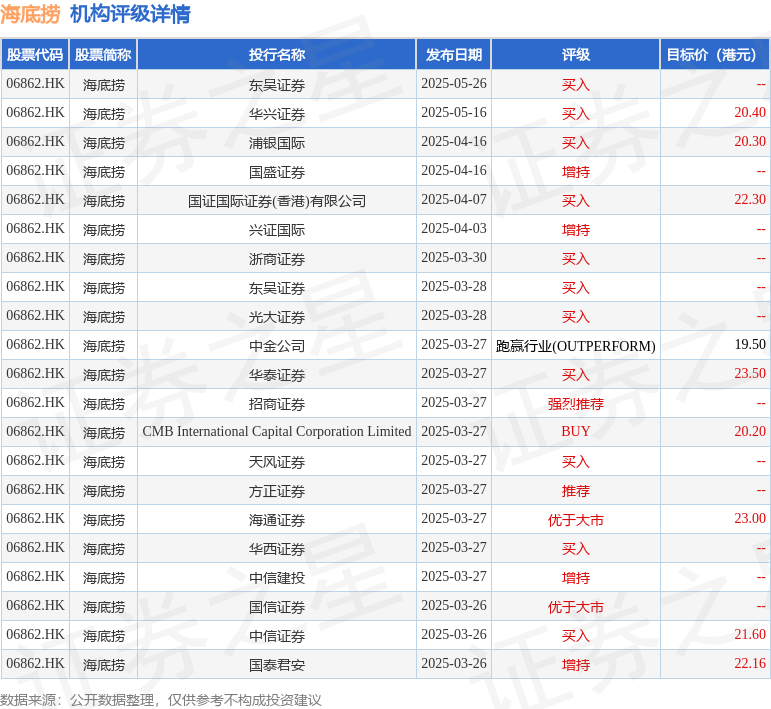Select the 发布日期 column header

click(x=454, y=55)
